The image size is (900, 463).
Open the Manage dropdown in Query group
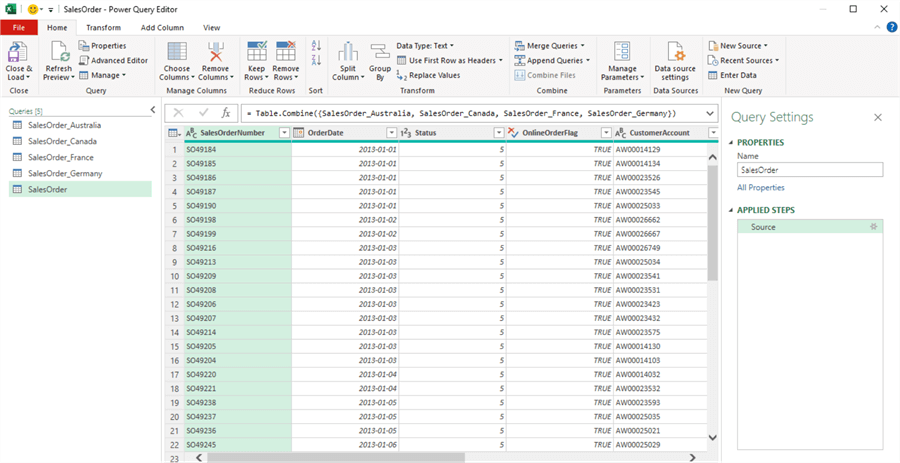click(102, 75)
